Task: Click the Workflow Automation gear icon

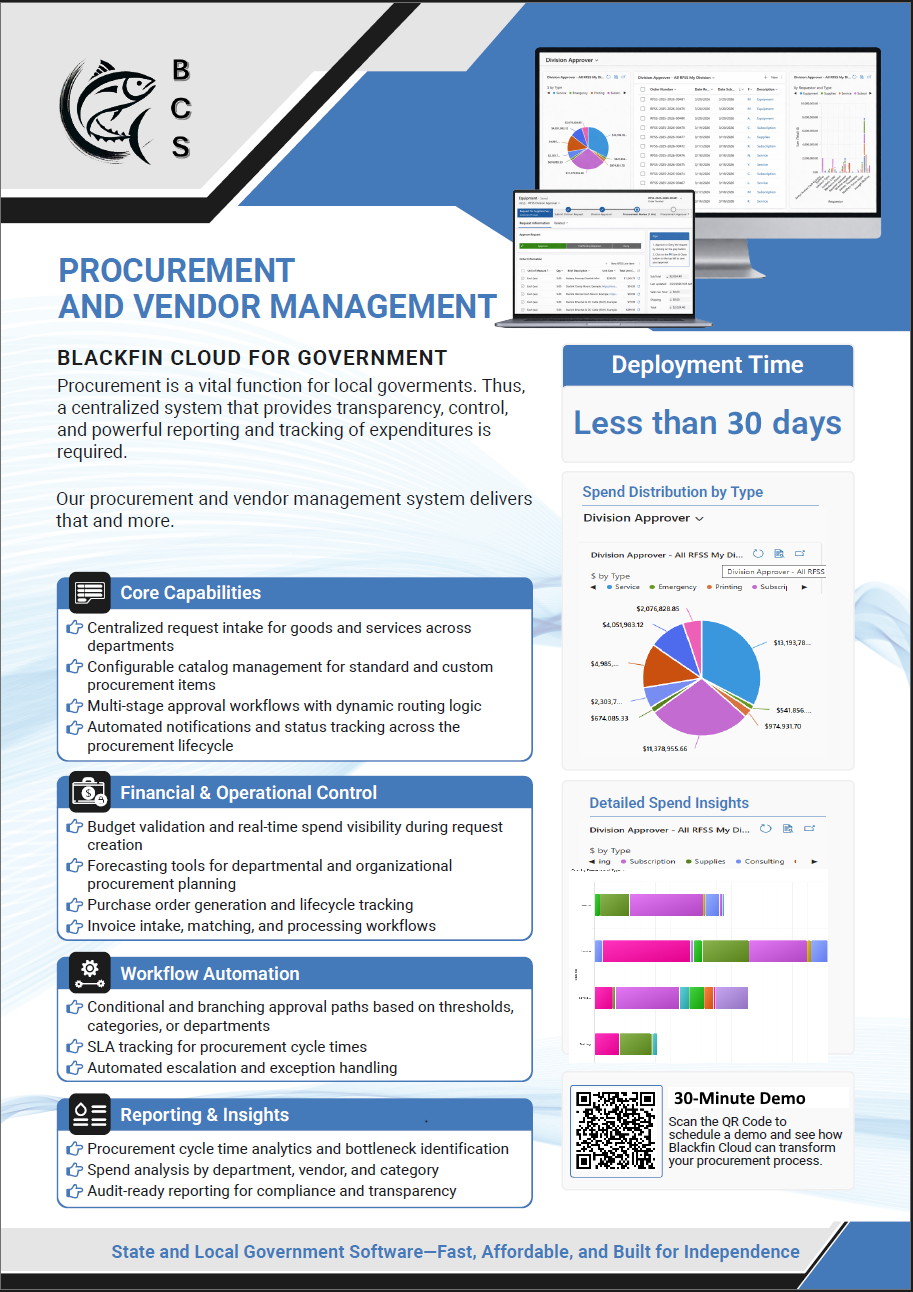Action: [x=89, y=972]
